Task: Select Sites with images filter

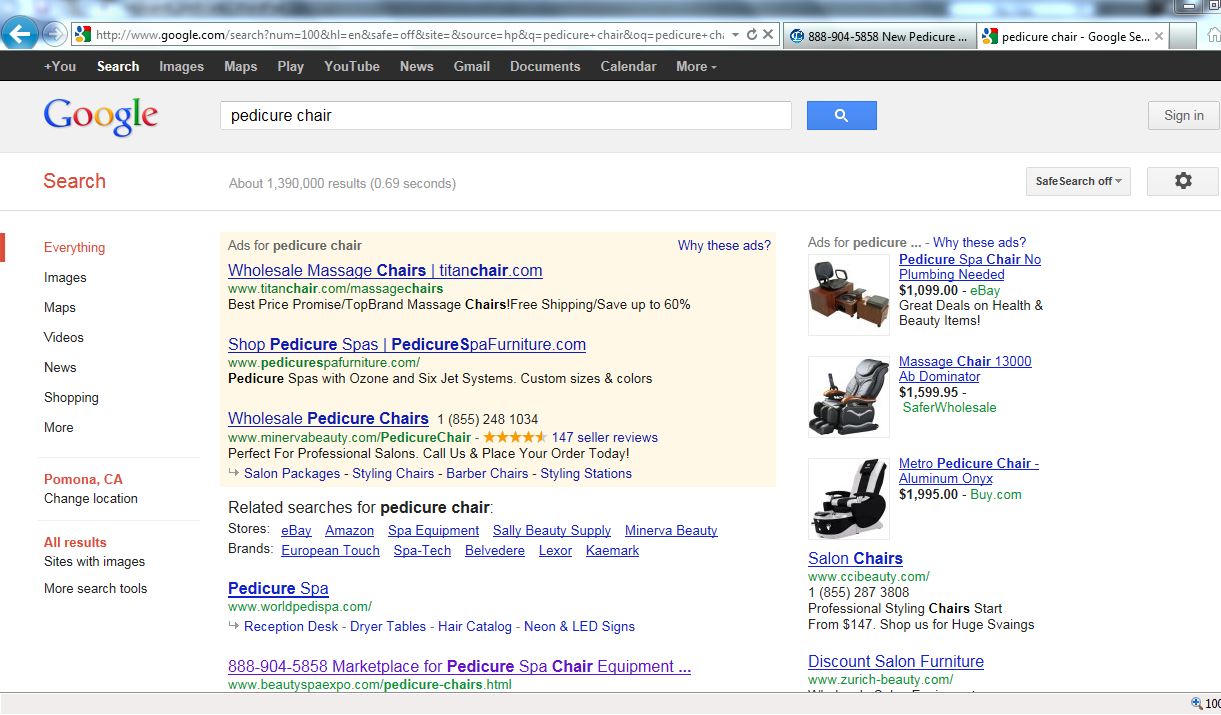Action: click(94, 561)
